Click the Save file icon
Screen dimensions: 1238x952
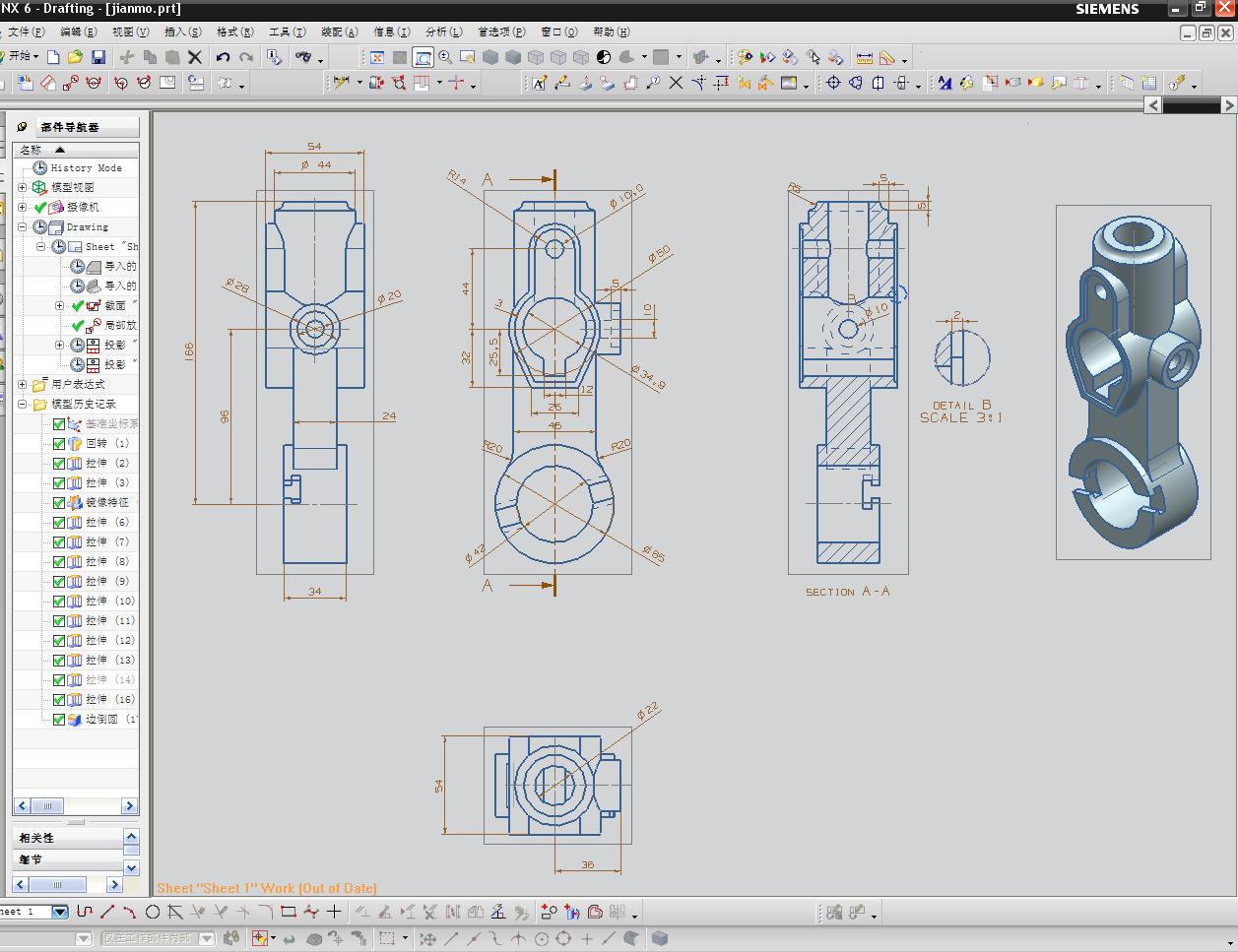click(98, 58)
